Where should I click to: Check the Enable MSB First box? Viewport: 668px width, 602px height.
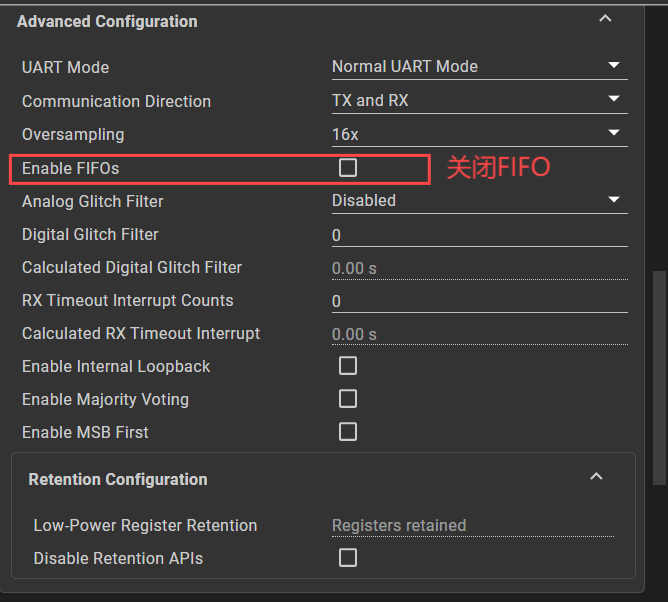(x=348, y=432)
